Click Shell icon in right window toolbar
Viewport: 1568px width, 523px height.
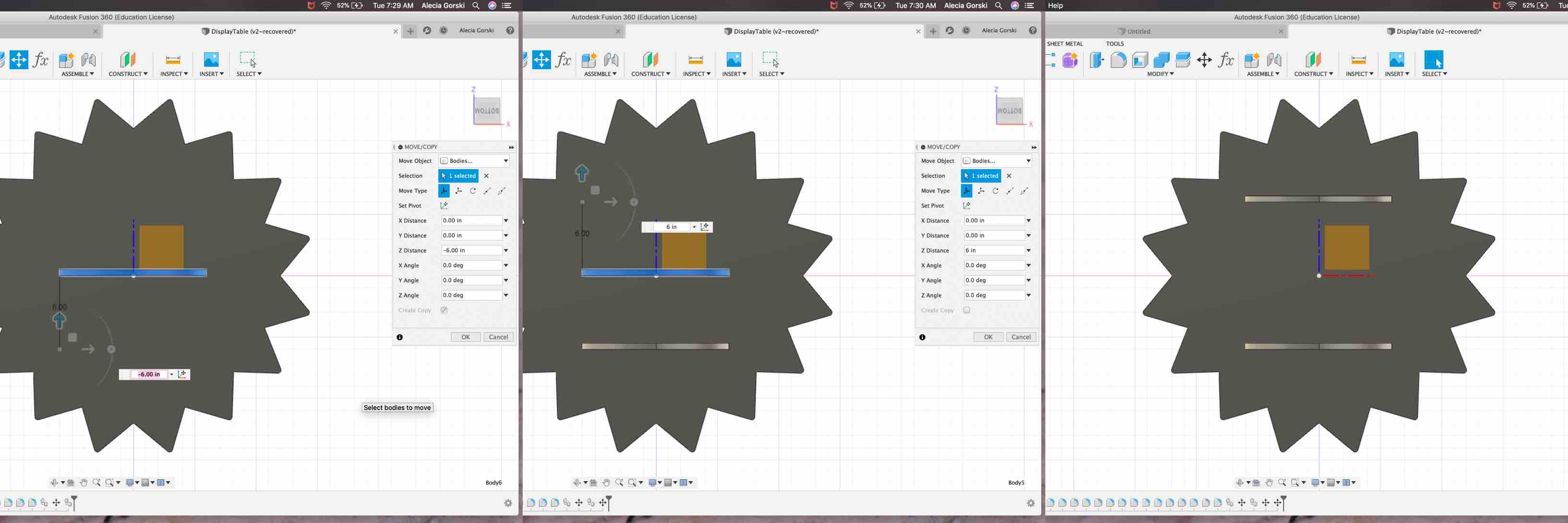(x=1139, y=60)
